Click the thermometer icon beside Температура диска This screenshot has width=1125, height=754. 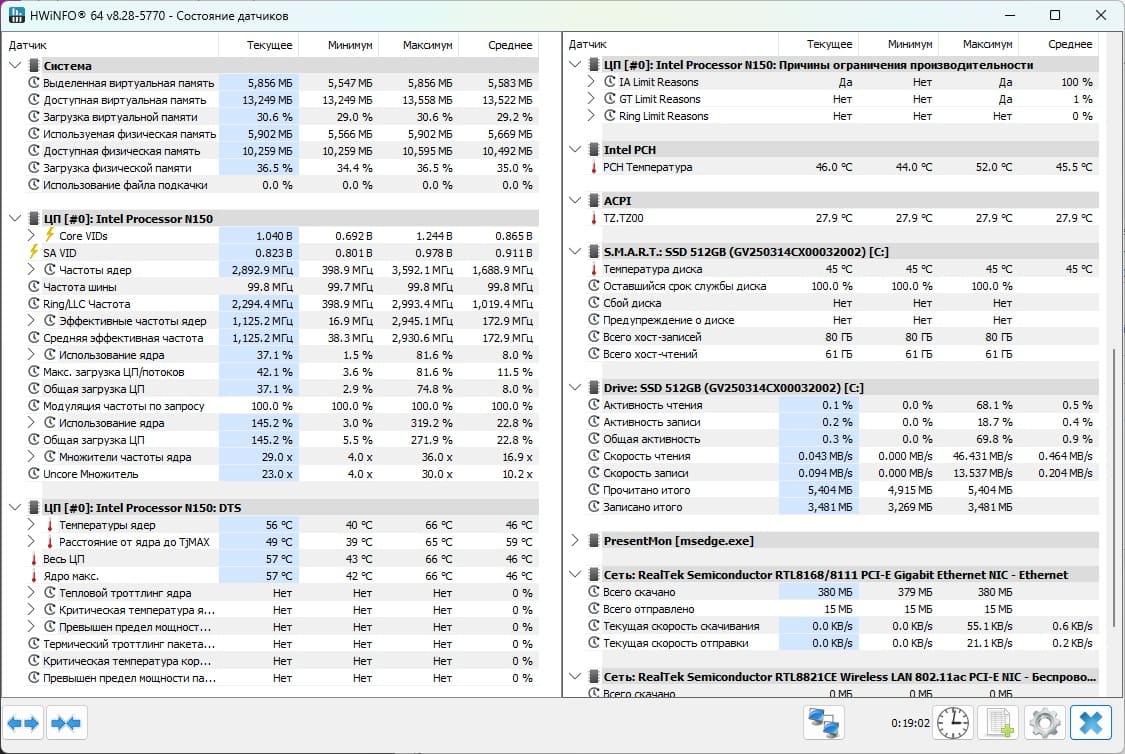(593, 269)
